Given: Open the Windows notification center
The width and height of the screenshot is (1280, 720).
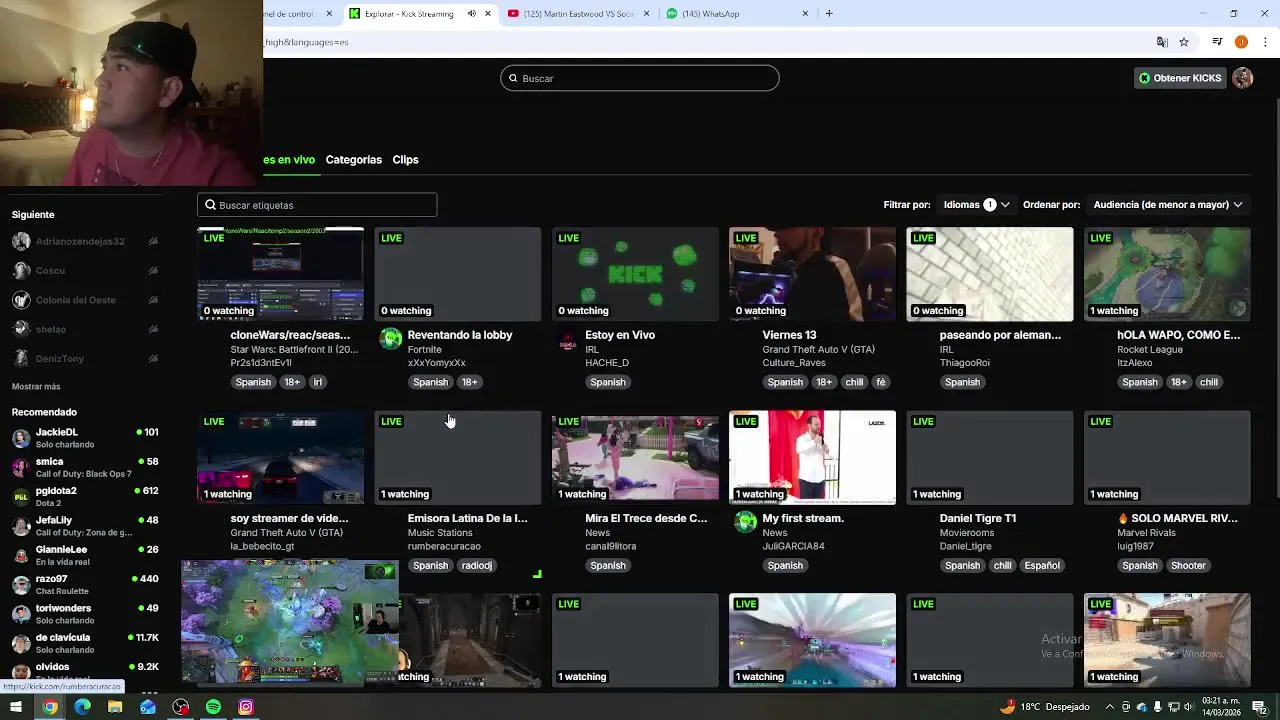Looking at the screenshot, I should 1260,707.
